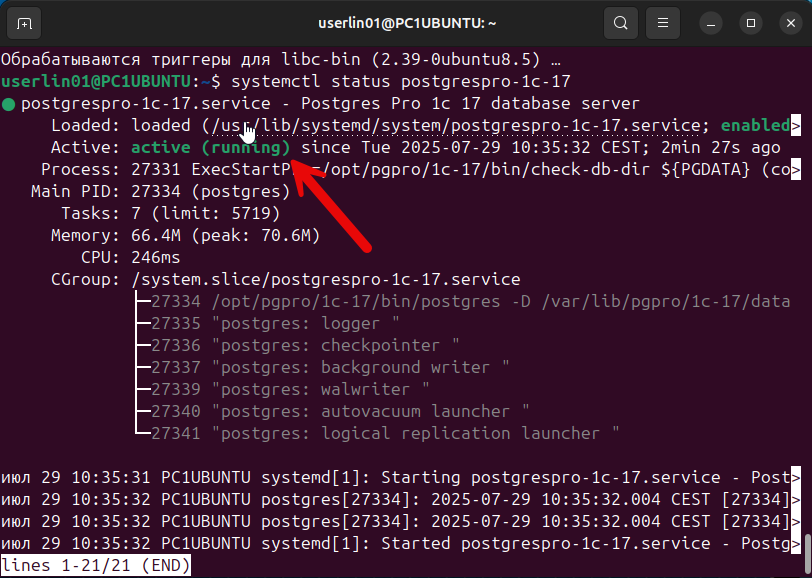Select the 'postgres: walwriter' process entry
This screenshot has height=578, width=812.
(320, 389)
